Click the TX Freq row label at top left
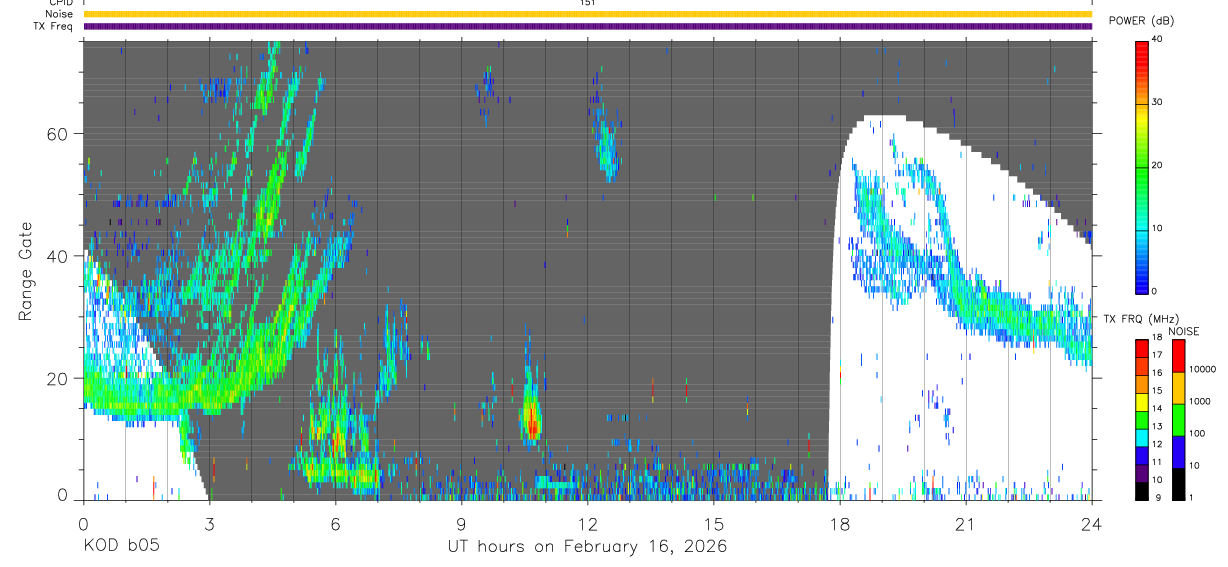This screenshot has width=1228, height=567. [x=54, y=26]
